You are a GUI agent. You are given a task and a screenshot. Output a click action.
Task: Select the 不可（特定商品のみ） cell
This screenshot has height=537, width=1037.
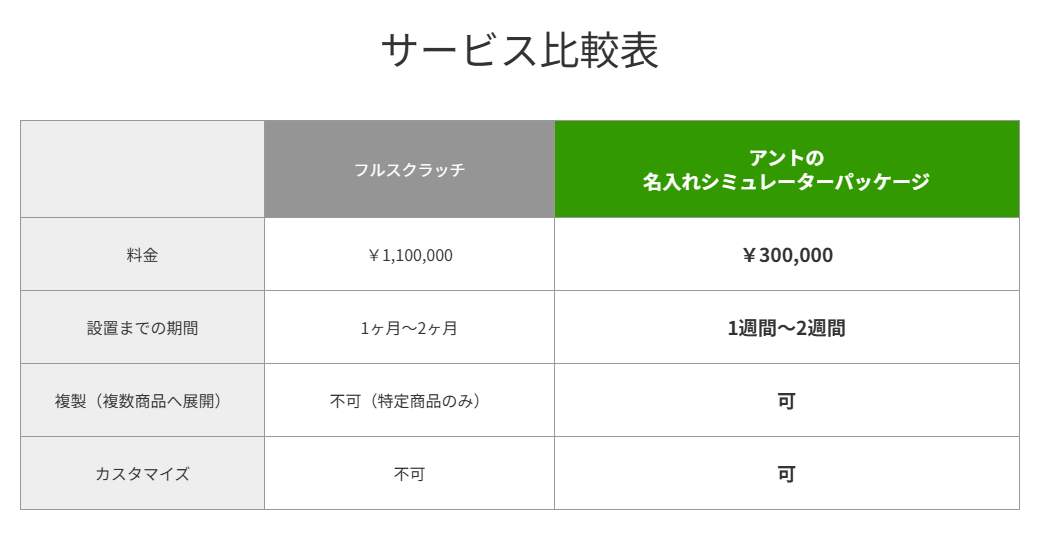(x=409, y=401)
